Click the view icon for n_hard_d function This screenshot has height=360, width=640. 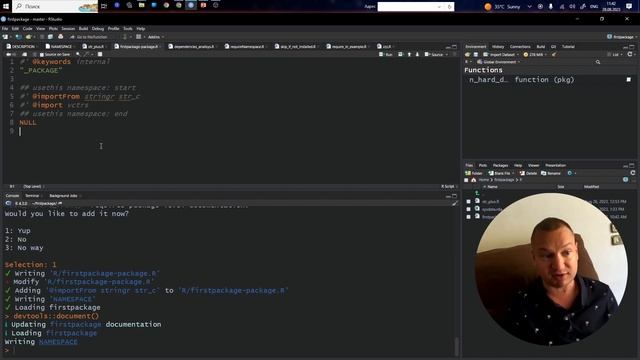coord(629,80)
